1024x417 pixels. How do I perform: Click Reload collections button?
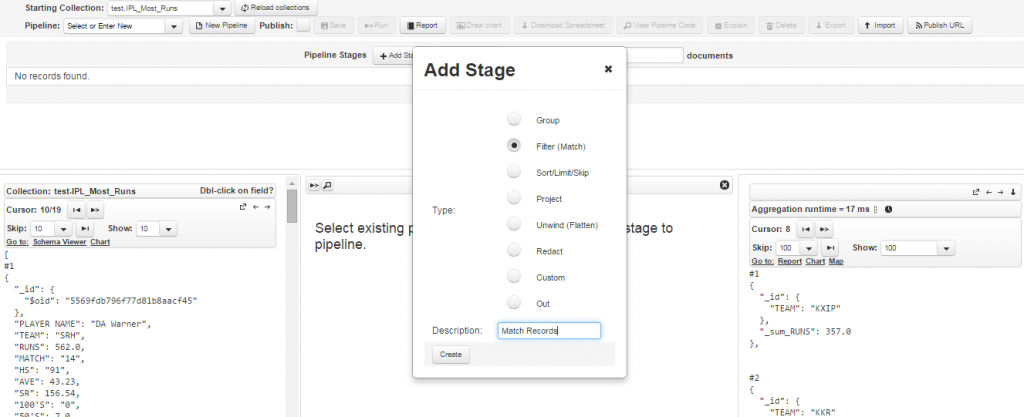[275, 8]
